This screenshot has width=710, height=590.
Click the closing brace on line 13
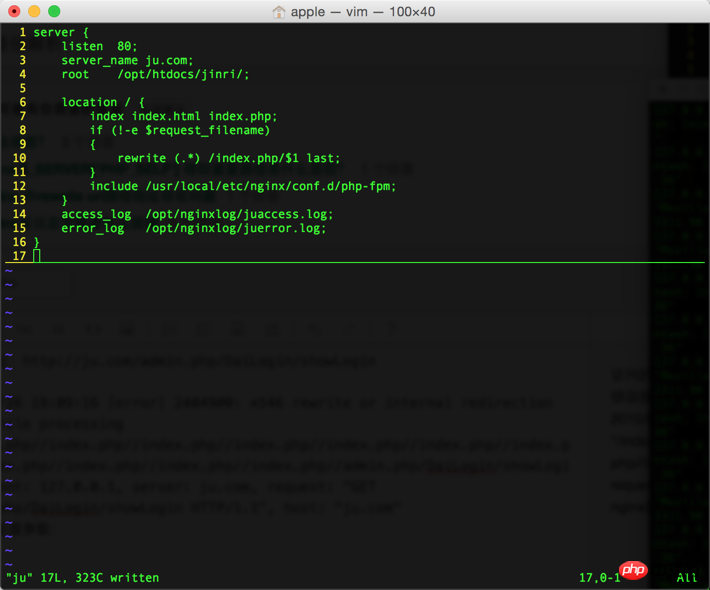(x=65, y=201)
